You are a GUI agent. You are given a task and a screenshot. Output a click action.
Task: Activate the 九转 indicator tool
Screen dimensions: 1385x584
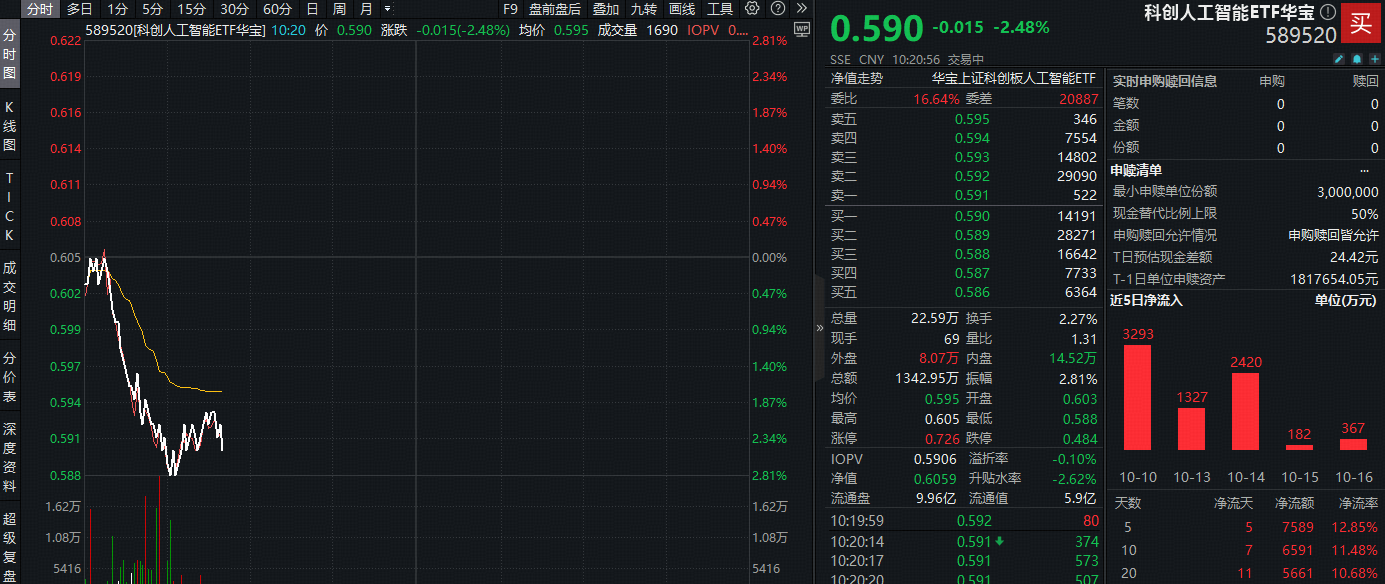coord(645,9)
